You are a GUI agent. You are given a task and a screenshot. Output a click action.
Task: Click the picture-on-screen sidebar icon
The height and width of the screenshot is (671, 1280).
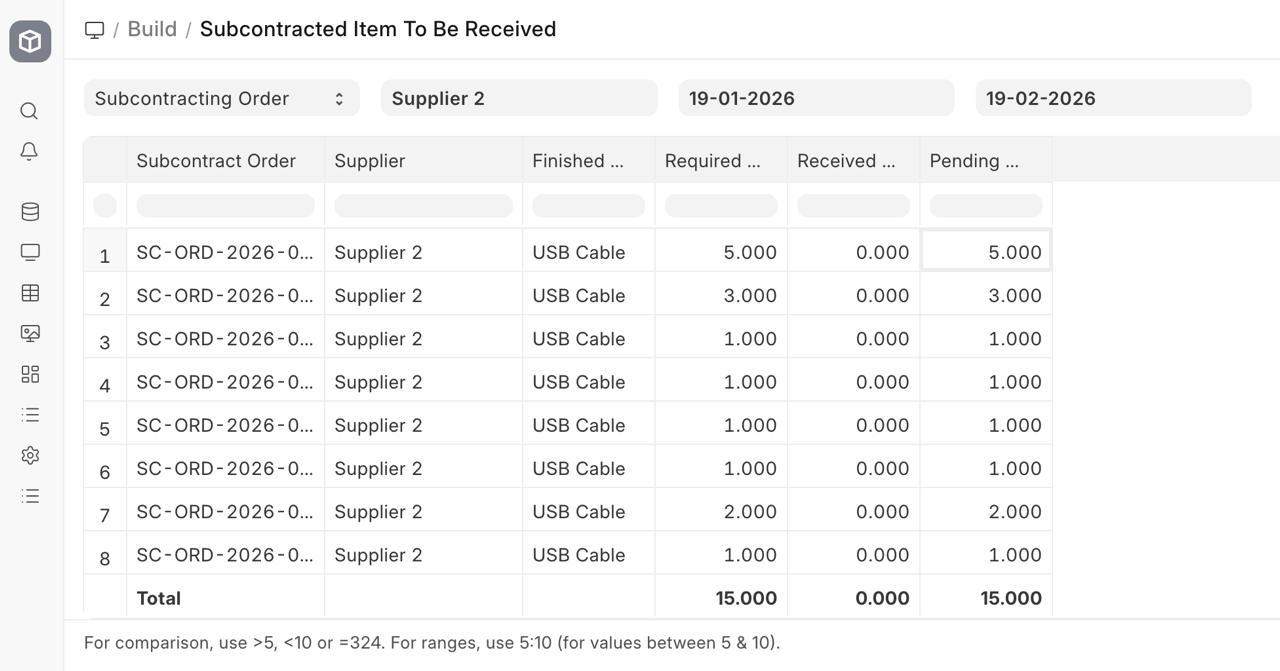point(30,333)
